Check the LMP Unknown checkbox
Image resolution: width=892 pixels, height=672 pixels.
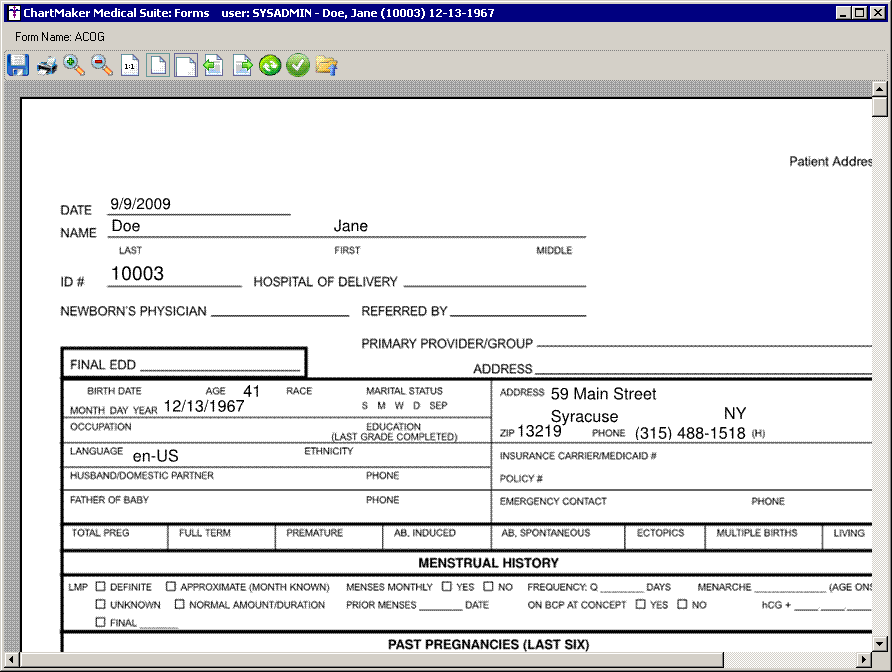(x=100, y=604)
